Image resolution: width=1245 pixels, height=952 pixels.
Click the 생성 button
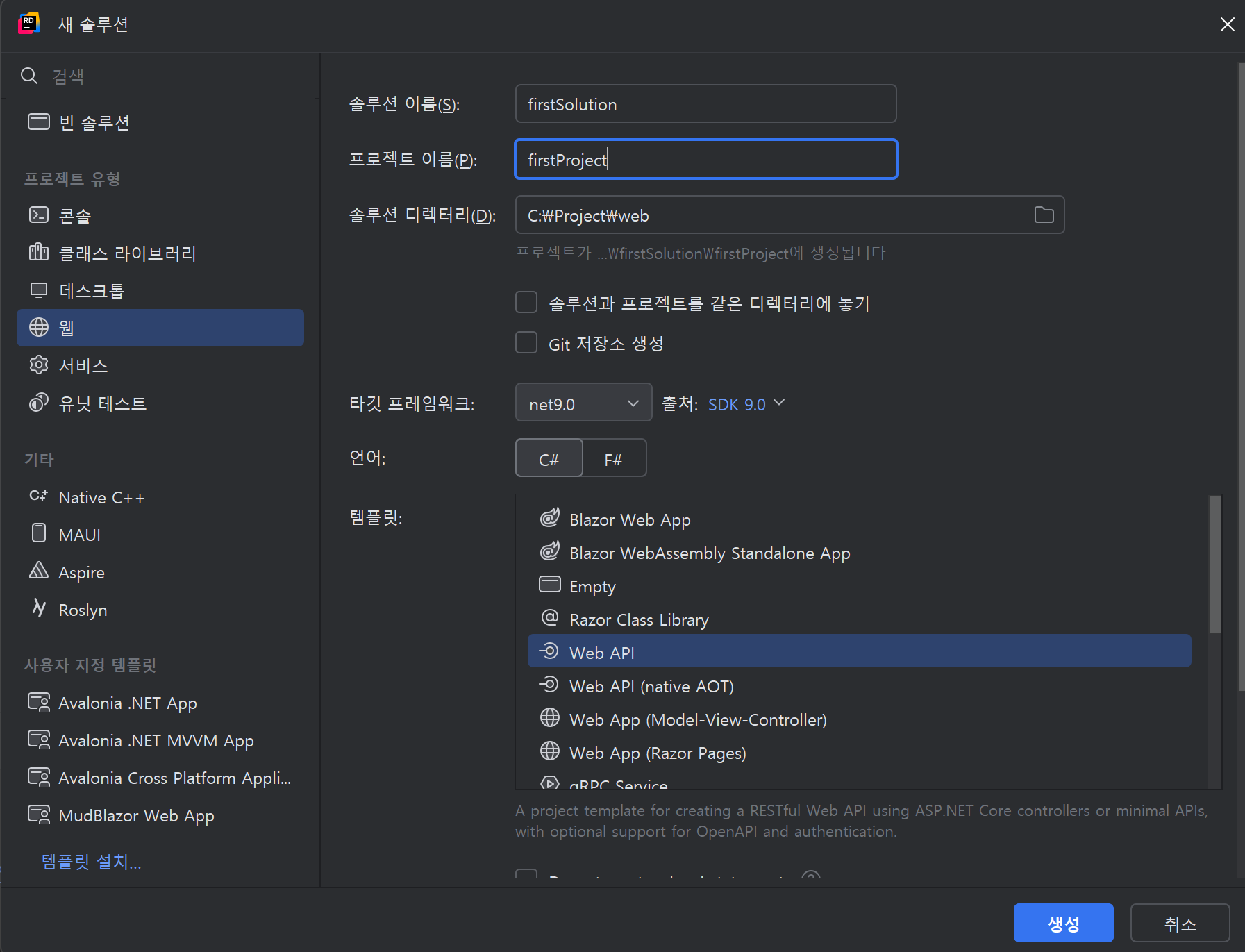click(x=1063, y=923)
